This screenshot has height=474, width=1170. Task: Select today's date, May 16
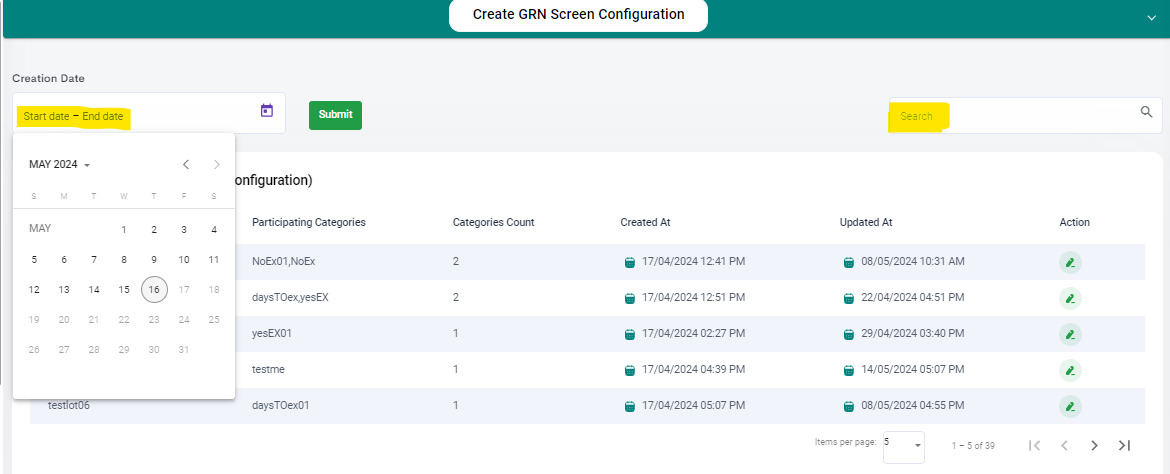pos(154,290)
